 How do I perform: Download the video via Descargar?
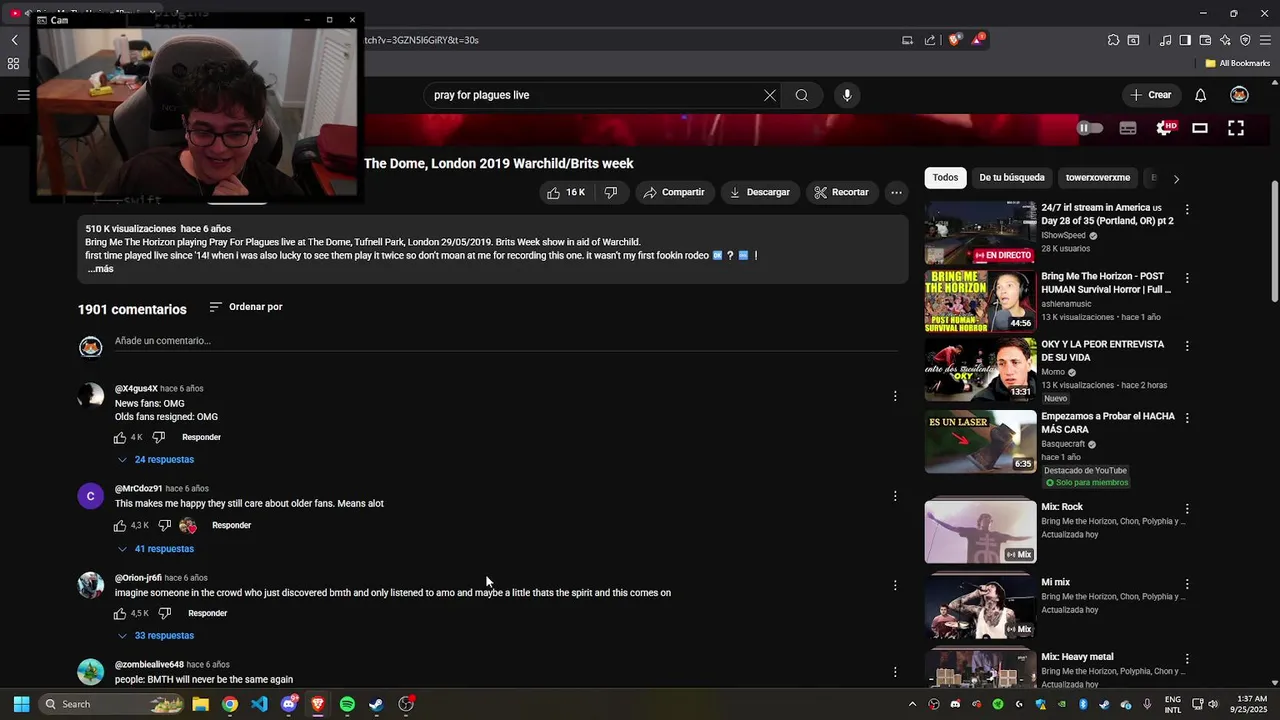pyautogui.click(x=759, y=192)
